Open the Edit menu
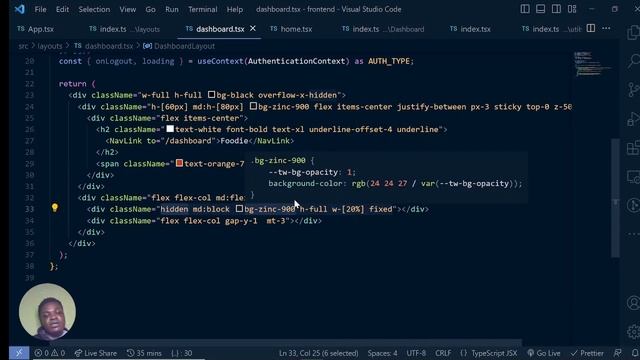Viewport: 640px width, 360px height. click(x=62, y=9)
